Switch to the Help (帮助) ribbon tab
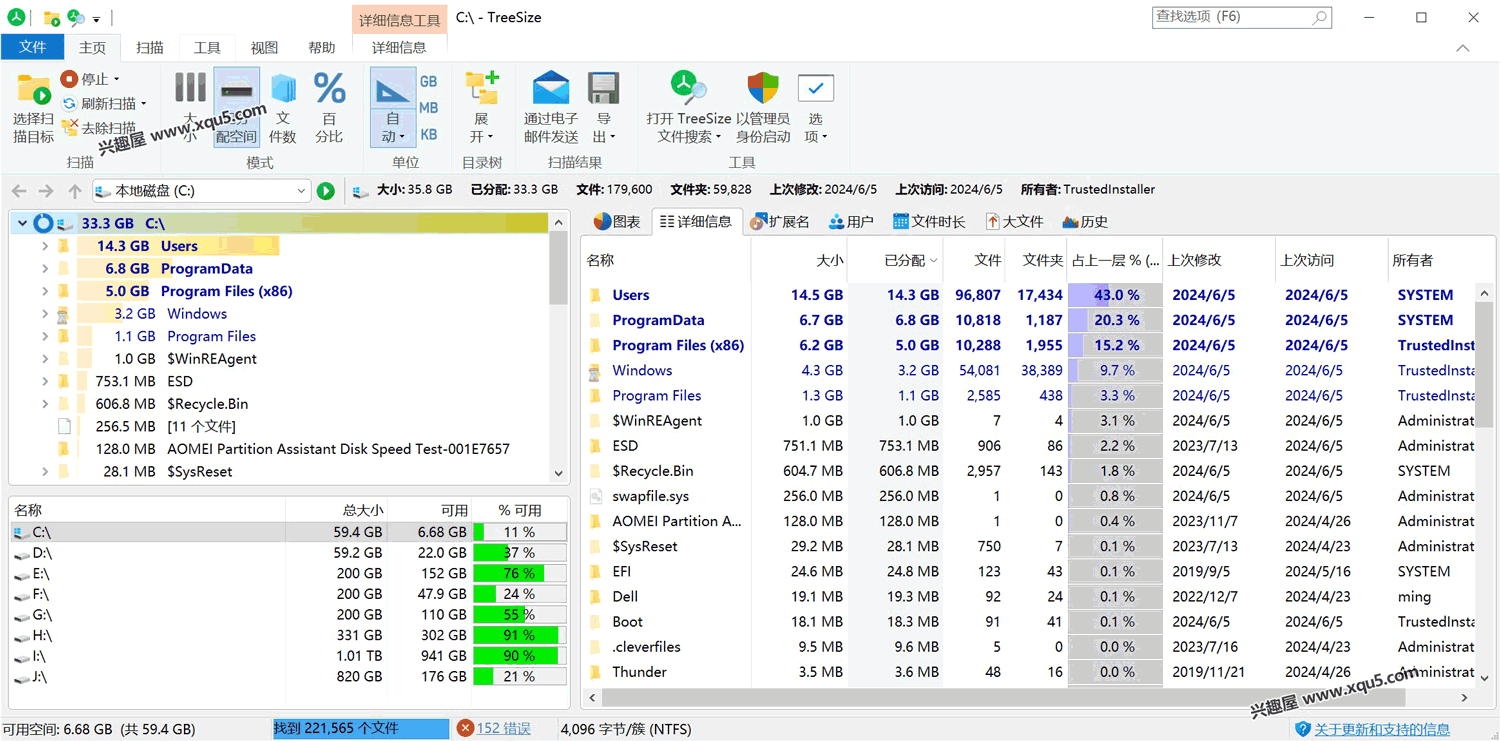The height and width of the screenshot is (741, 1500). [322, 47]
